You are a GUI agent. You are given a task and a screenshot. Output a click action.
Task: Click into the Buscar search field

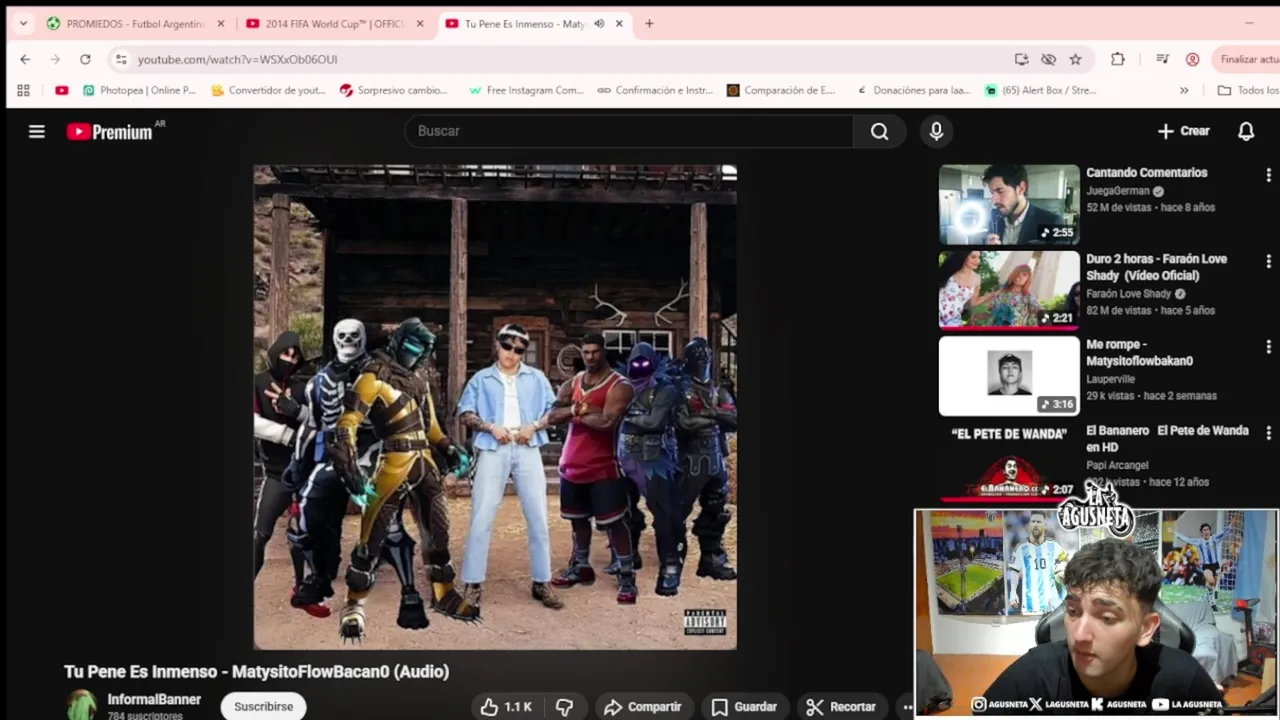point(629,131)
